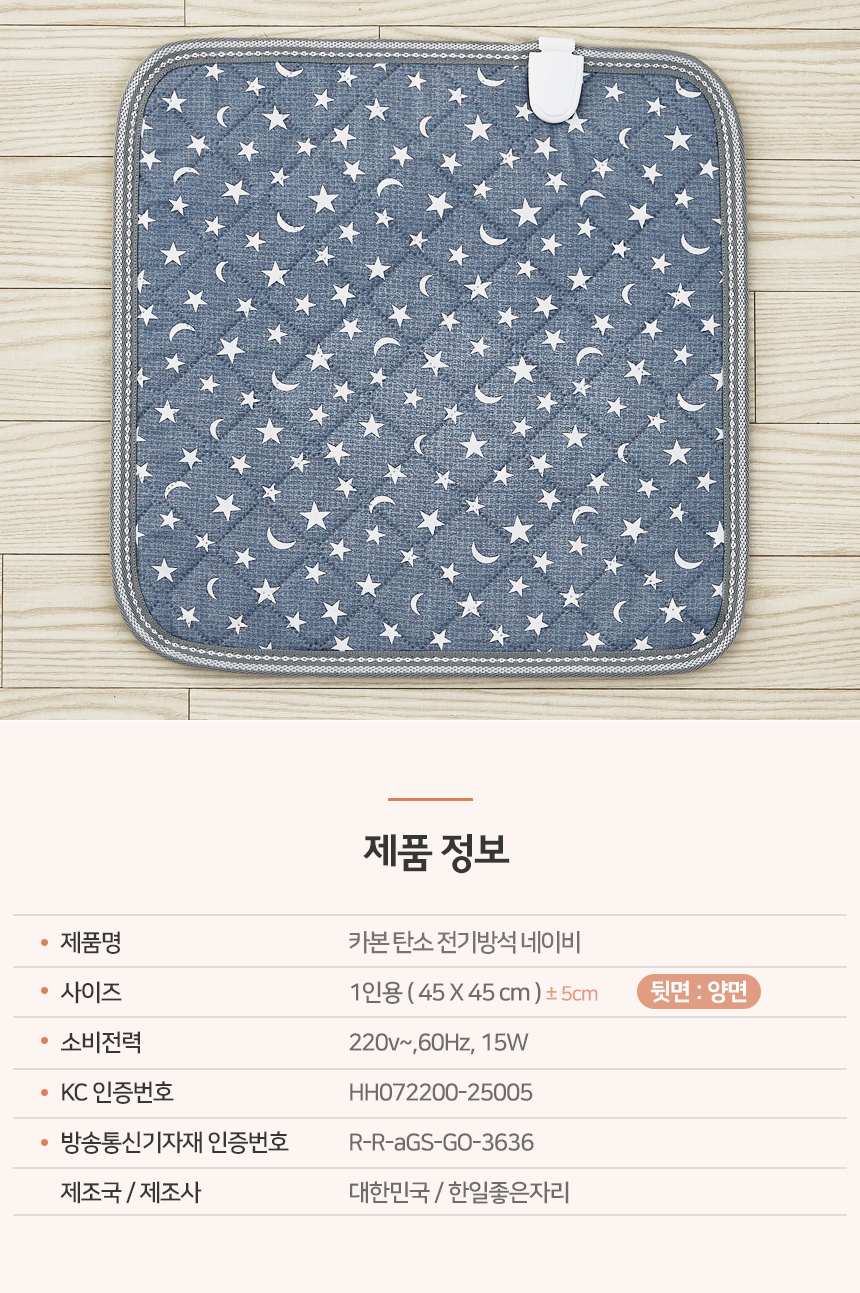Click the orange bullet beside 소비전력
Viewport: 860px width, 1293px height.
click(44, 1042)
